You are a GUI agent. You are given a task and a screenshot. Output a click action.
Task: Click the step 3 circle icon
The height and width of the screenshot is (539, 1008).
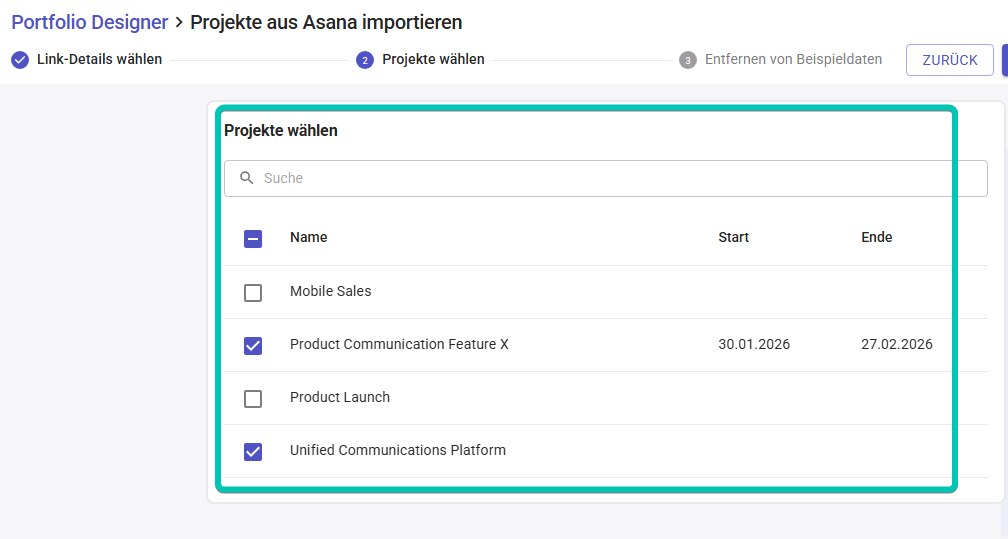688,60
